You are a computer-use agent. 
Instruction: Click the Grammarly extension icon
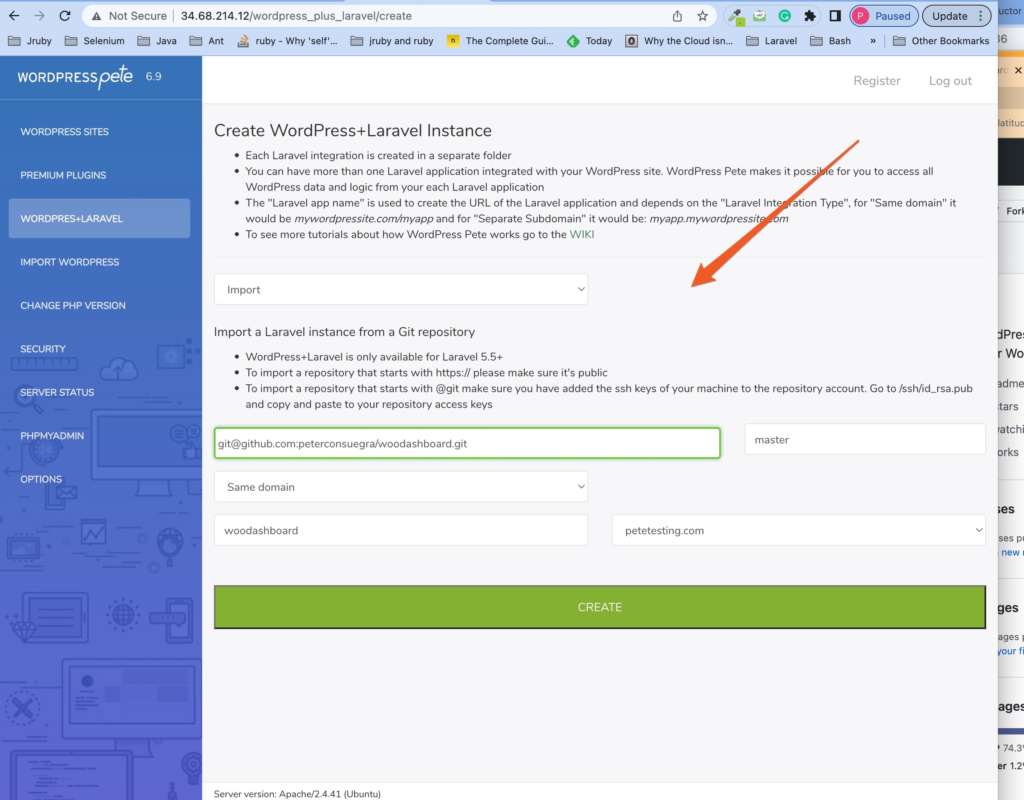click(785, 16)
